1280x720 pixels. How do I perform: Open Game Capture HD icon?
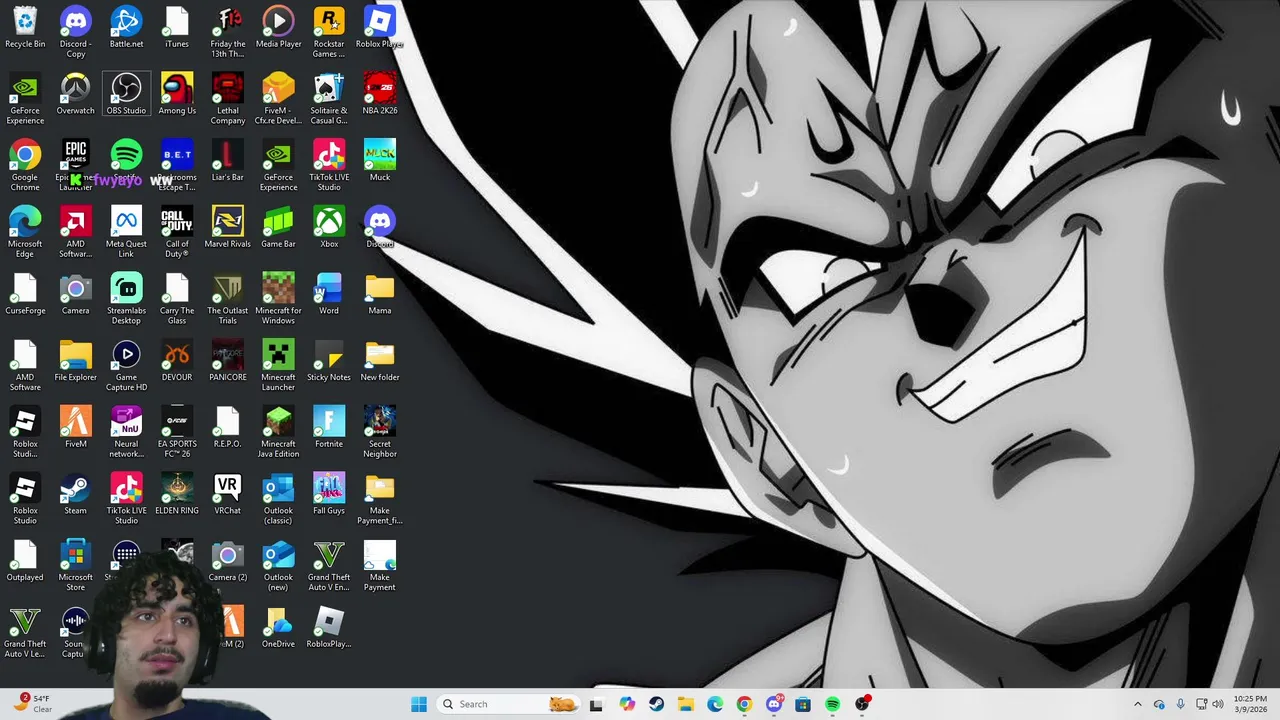point(126,366)
